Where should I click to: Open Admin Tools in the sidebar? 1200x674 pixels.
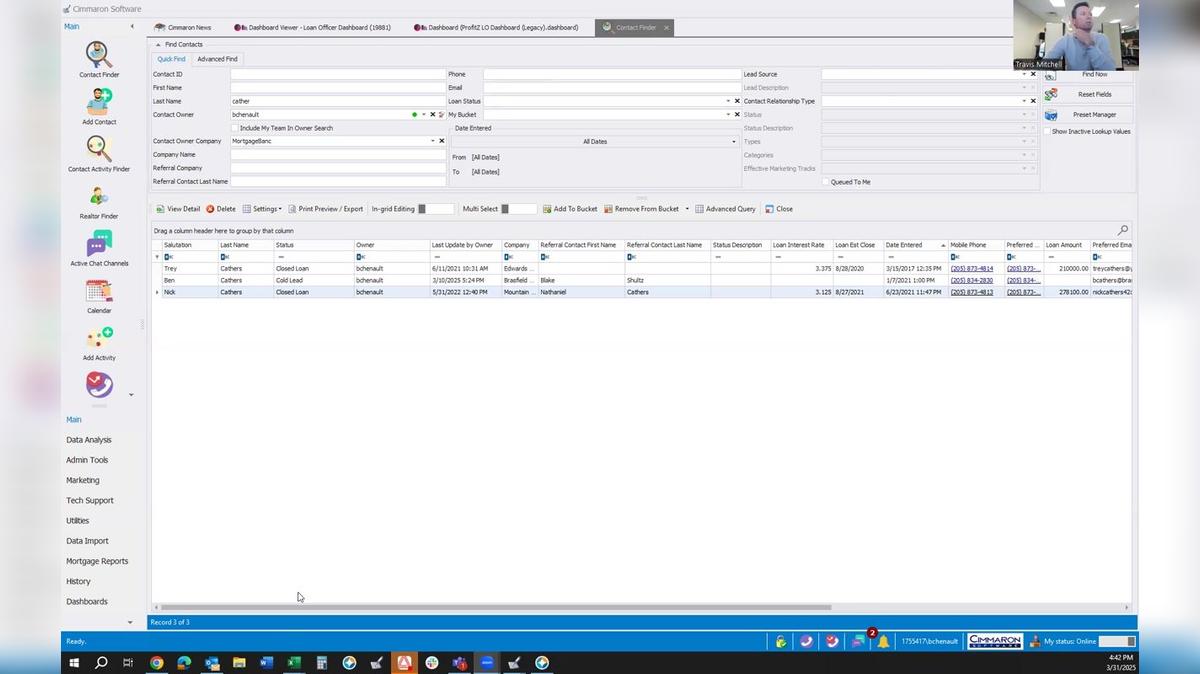coord(87,460)
